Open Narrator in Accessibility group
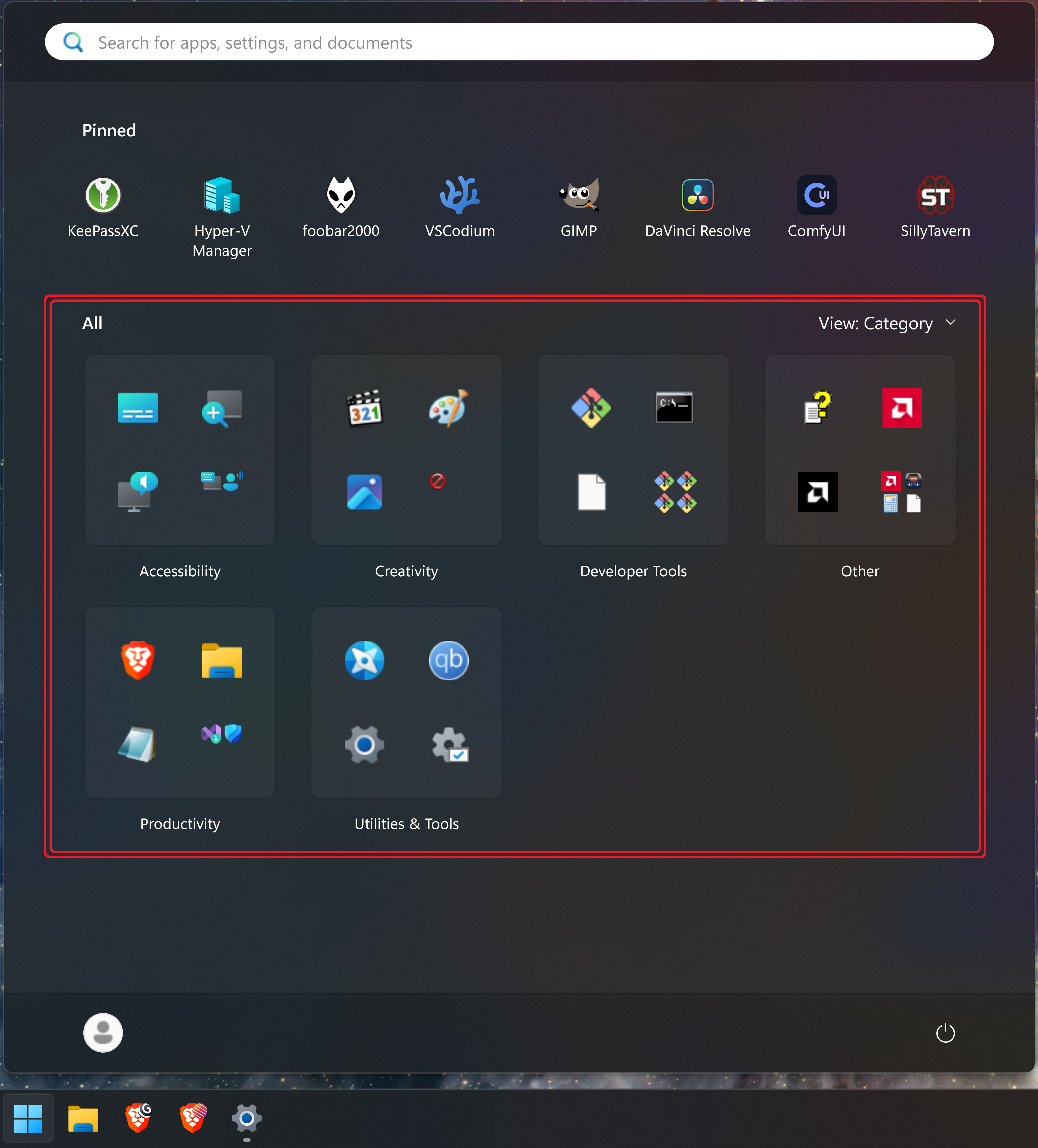1038x1148 pixels. pos(138,492)
